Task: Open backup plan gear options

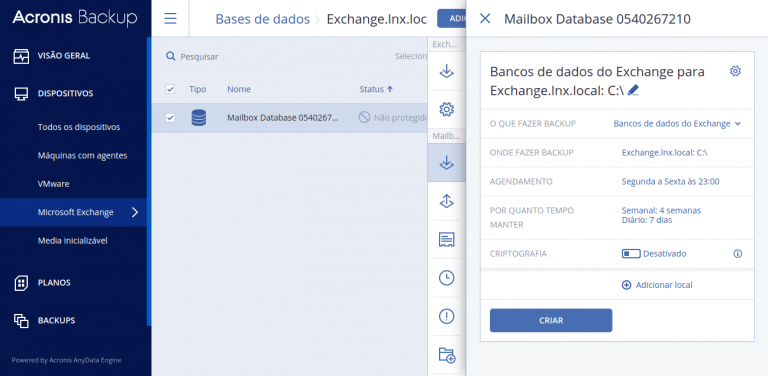Action: coord(735,71)
